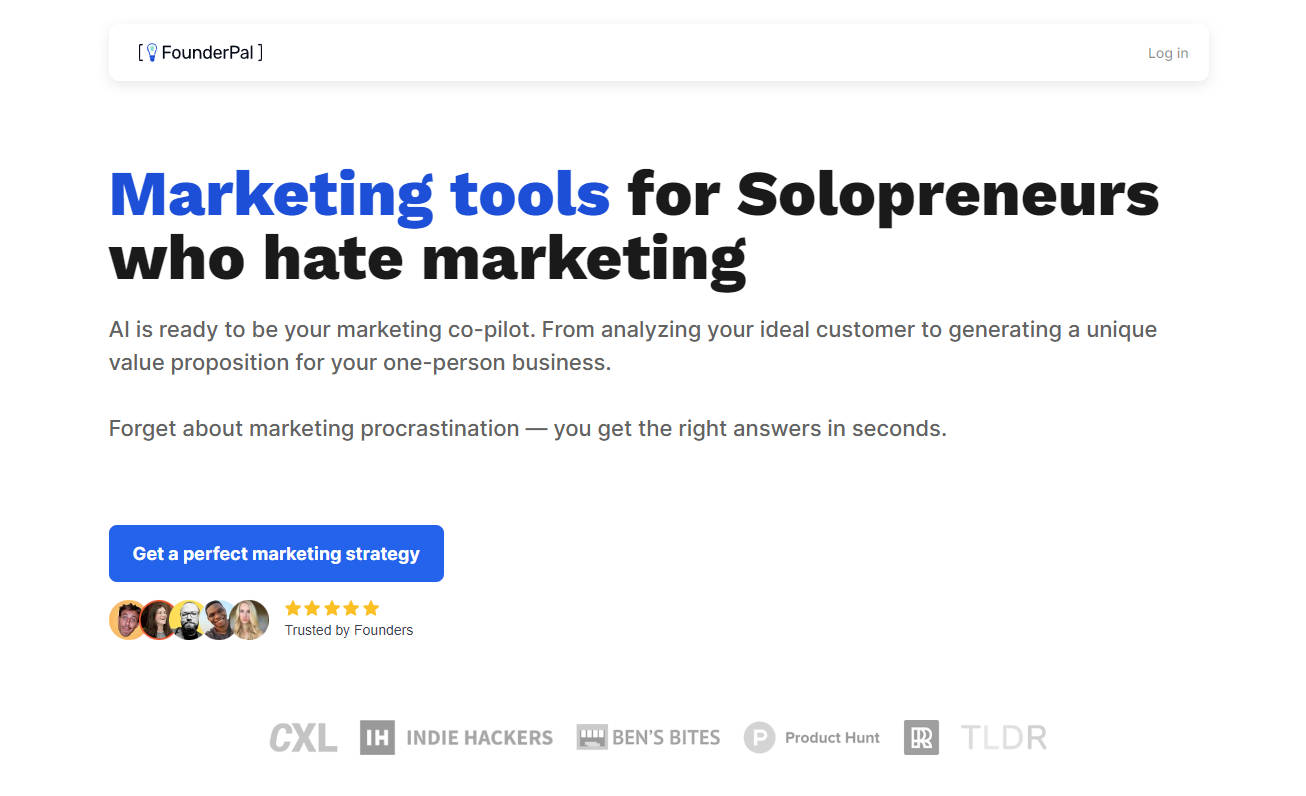Click the Product Hunt circular P icon
The image size is (1306, 796).
[x=760, y=738]
